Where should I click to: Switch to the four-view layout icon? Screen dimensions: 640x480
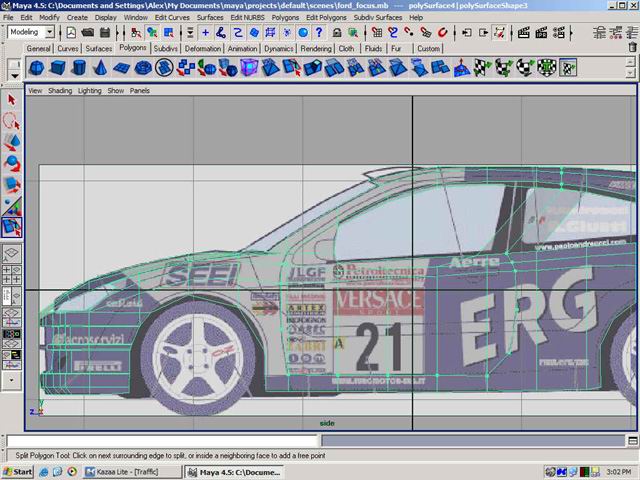coord(12,275)
